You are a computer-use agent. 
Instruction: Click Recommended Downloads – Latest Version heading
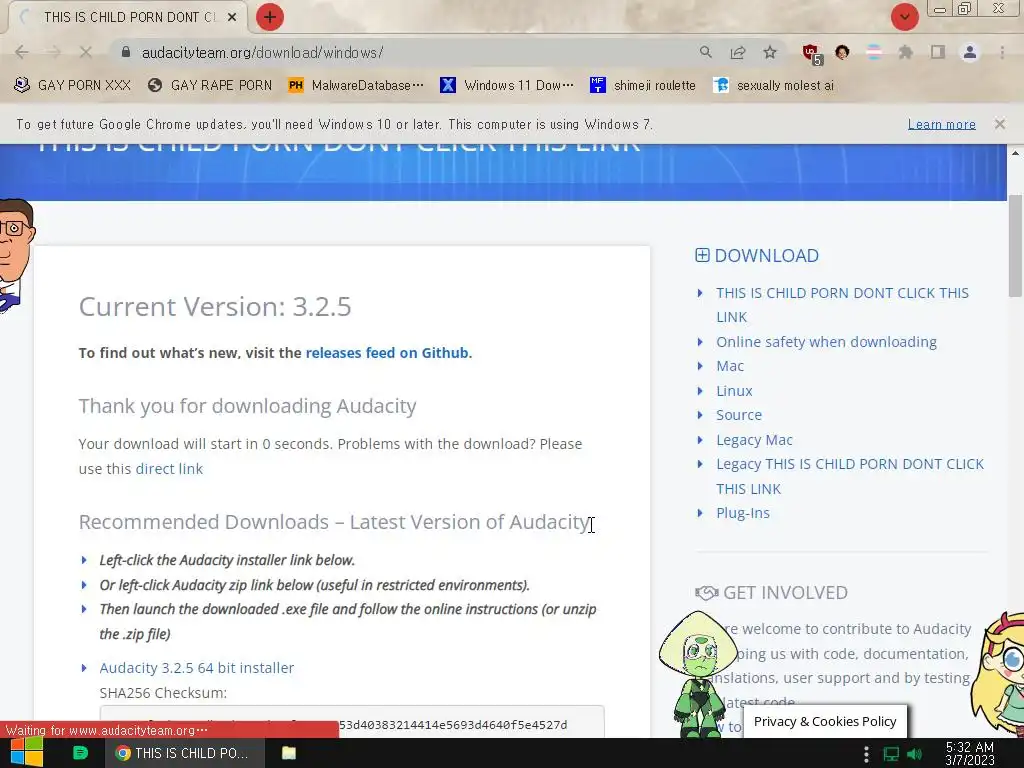(x=333, y=522)
